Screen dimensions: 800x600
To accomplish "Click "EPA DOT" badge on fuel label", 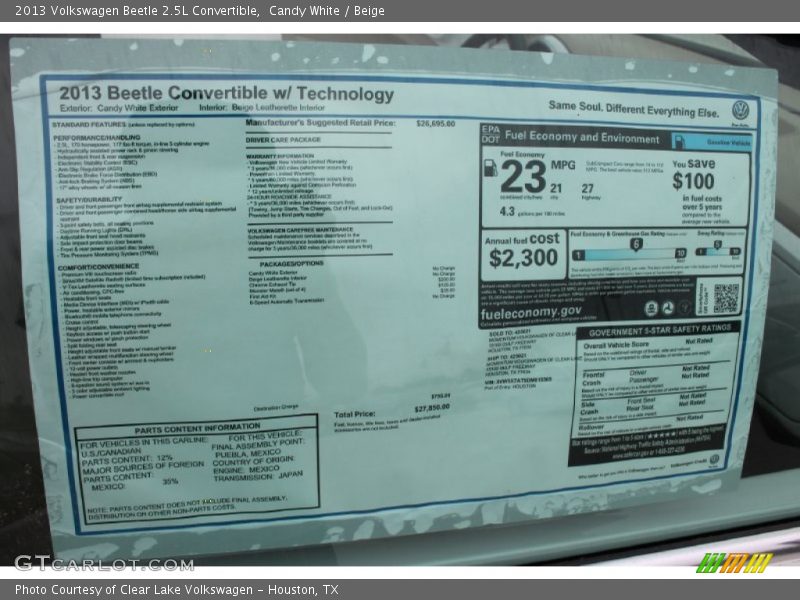I will pyautogui.click(x=490, y=134).
